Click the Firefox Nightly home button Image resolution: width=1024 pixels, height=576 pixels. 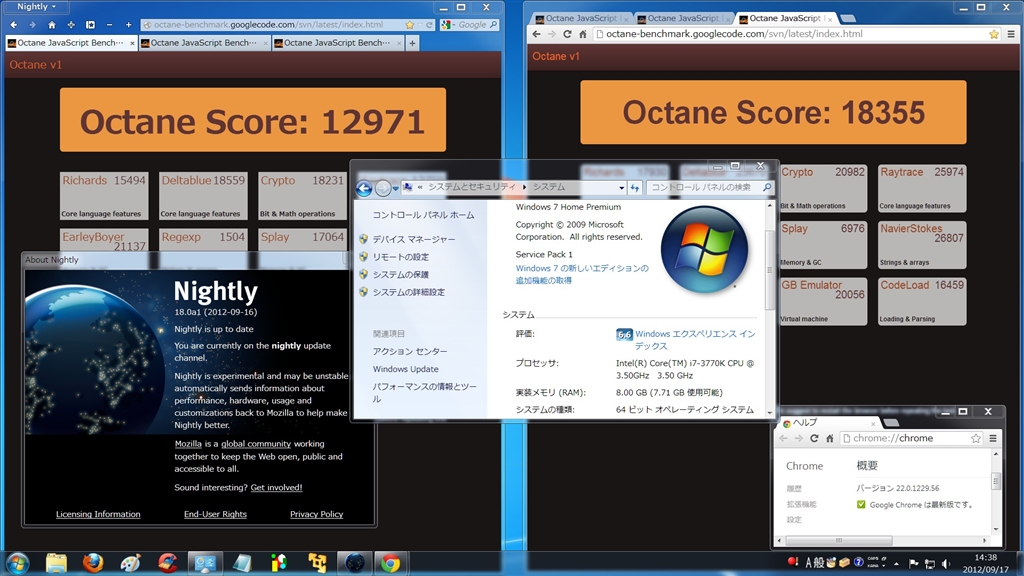point(52,25)
